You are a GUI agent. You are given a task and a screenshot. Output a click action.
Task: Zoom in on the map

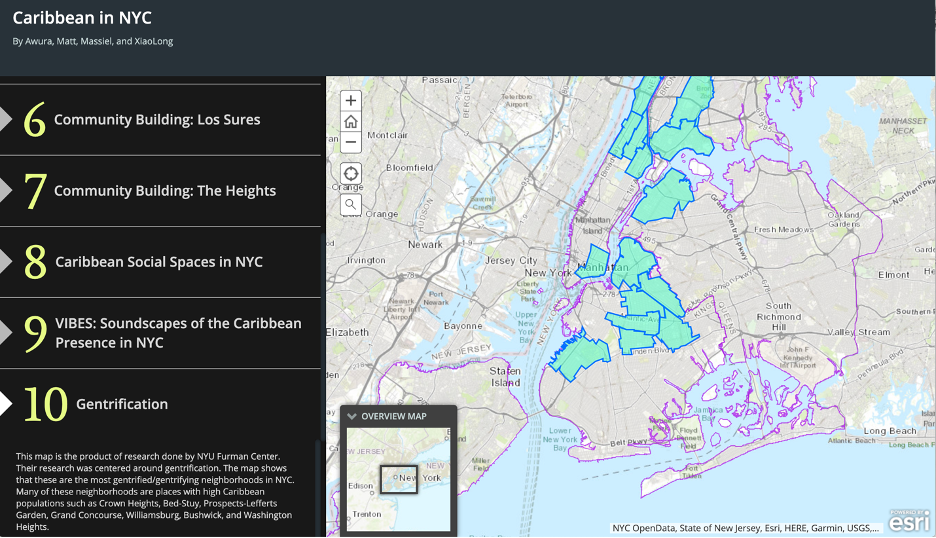(350, 100)
